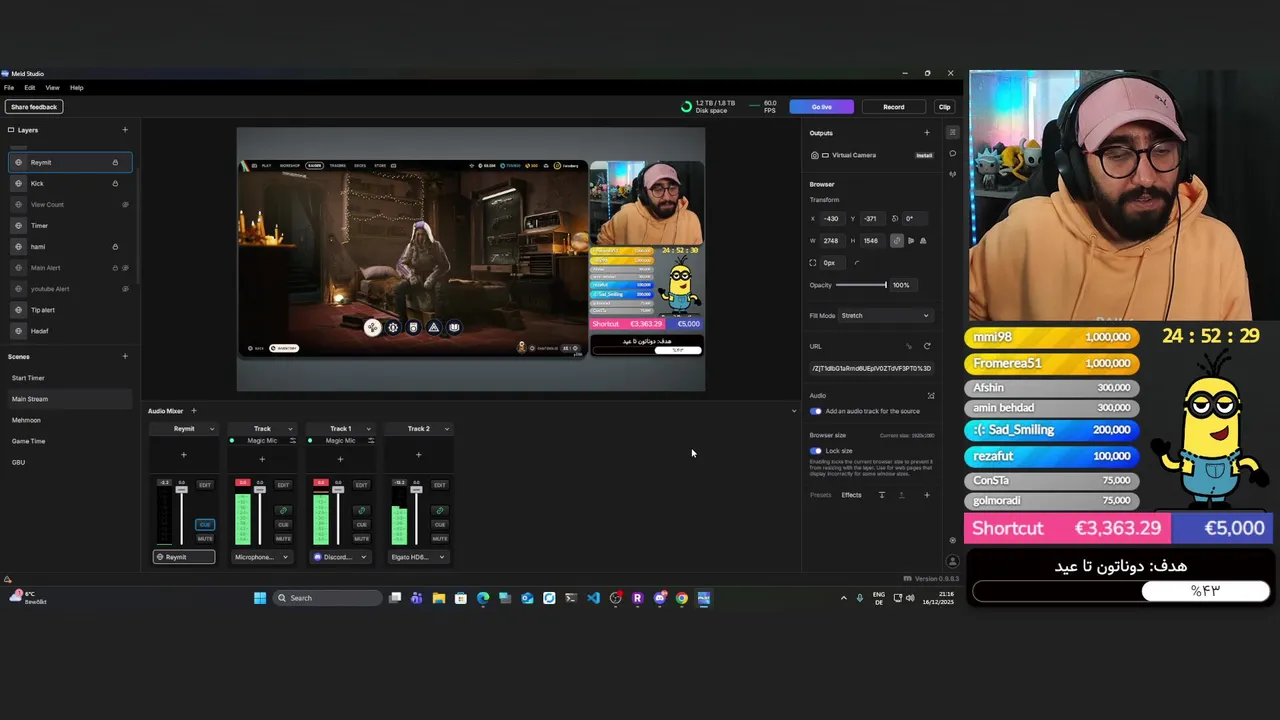The image size is (1280, 720).
Task: Open Magic Mic settings on Track 1
Action: (x=370, y=440)
